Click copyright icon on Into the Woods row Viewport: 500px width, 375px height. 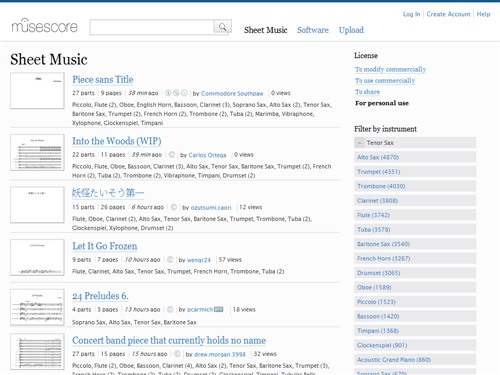[172, 155]
